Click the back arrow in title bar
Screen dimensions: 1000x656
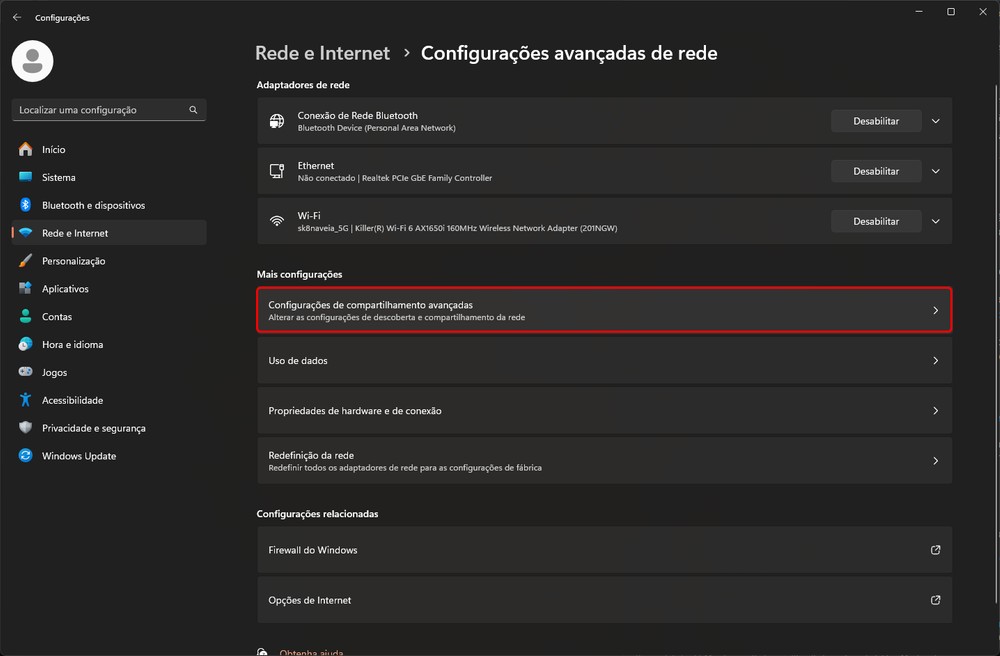pos(17,17)
